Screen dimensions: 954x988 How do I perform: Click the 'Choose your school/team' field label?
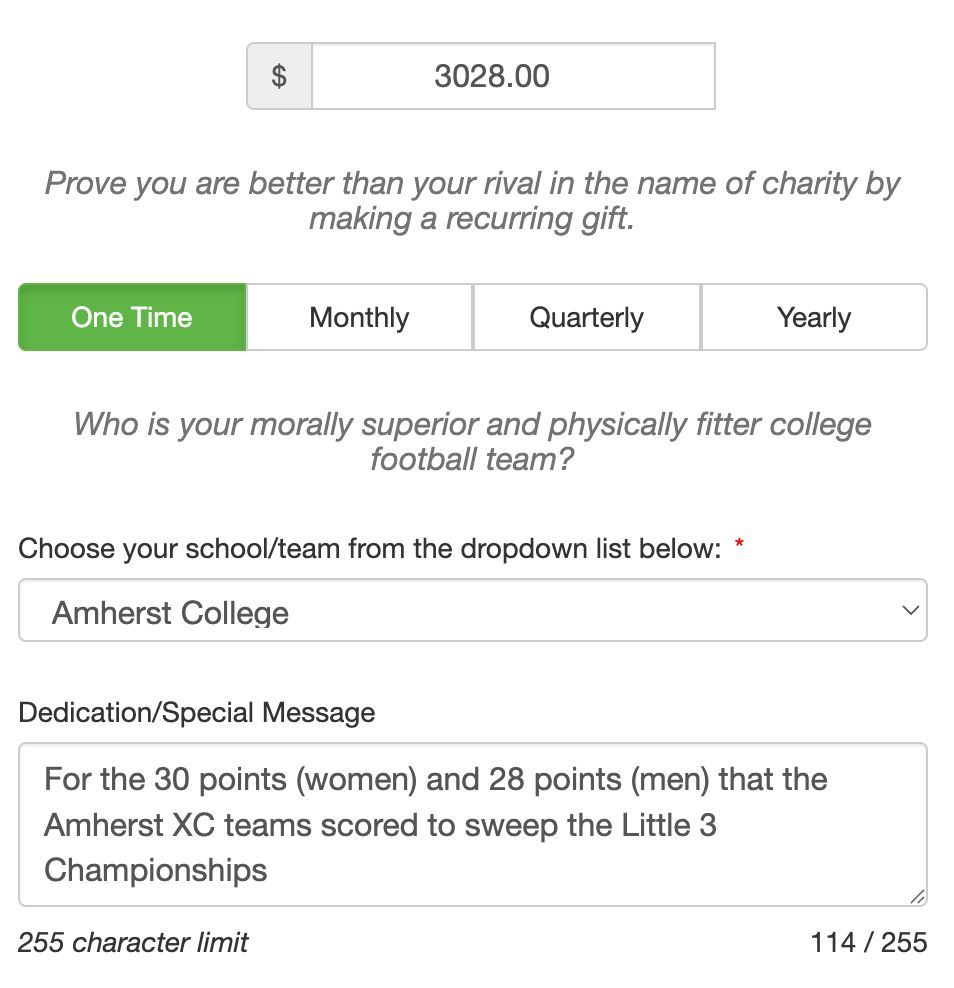coord(369,548)
